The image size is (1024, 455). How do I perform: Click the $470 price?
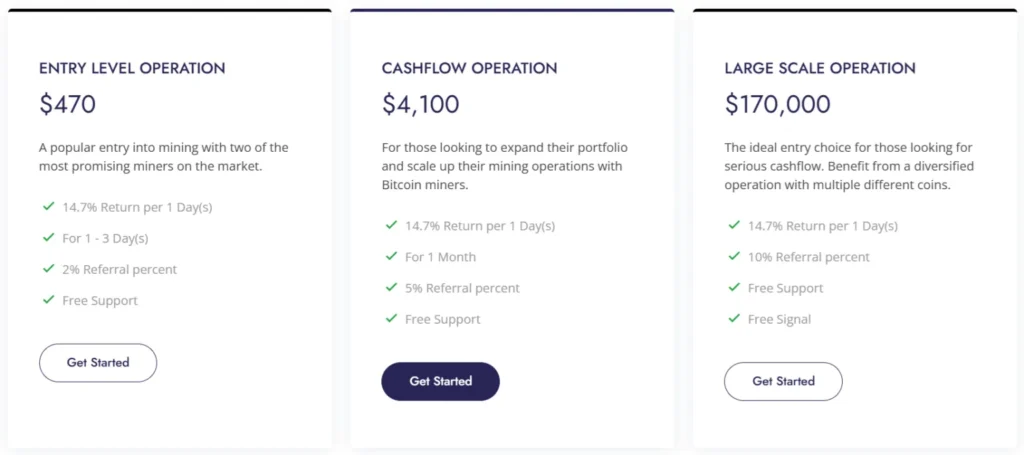tap(67, 104)
